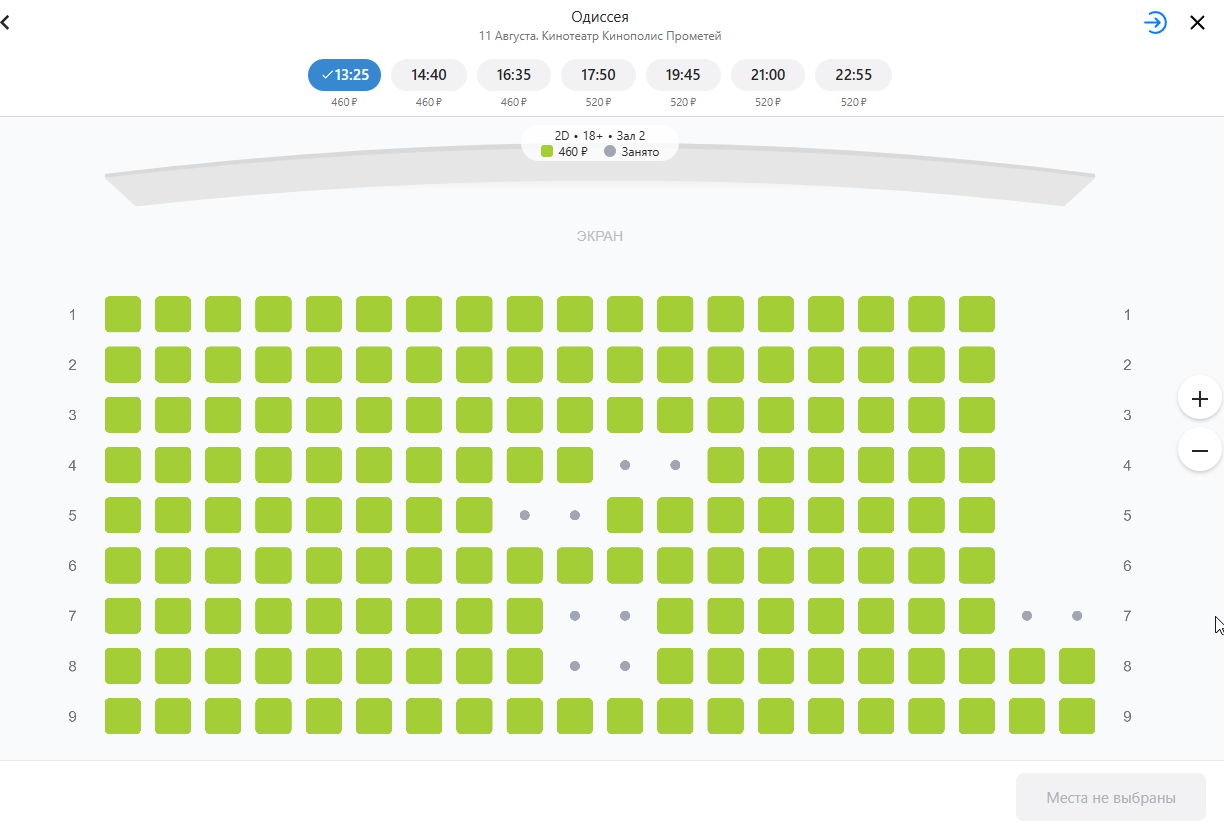Switch to the 16:35 showtime
1224x823 pixels.
click(x=514, y=75)
